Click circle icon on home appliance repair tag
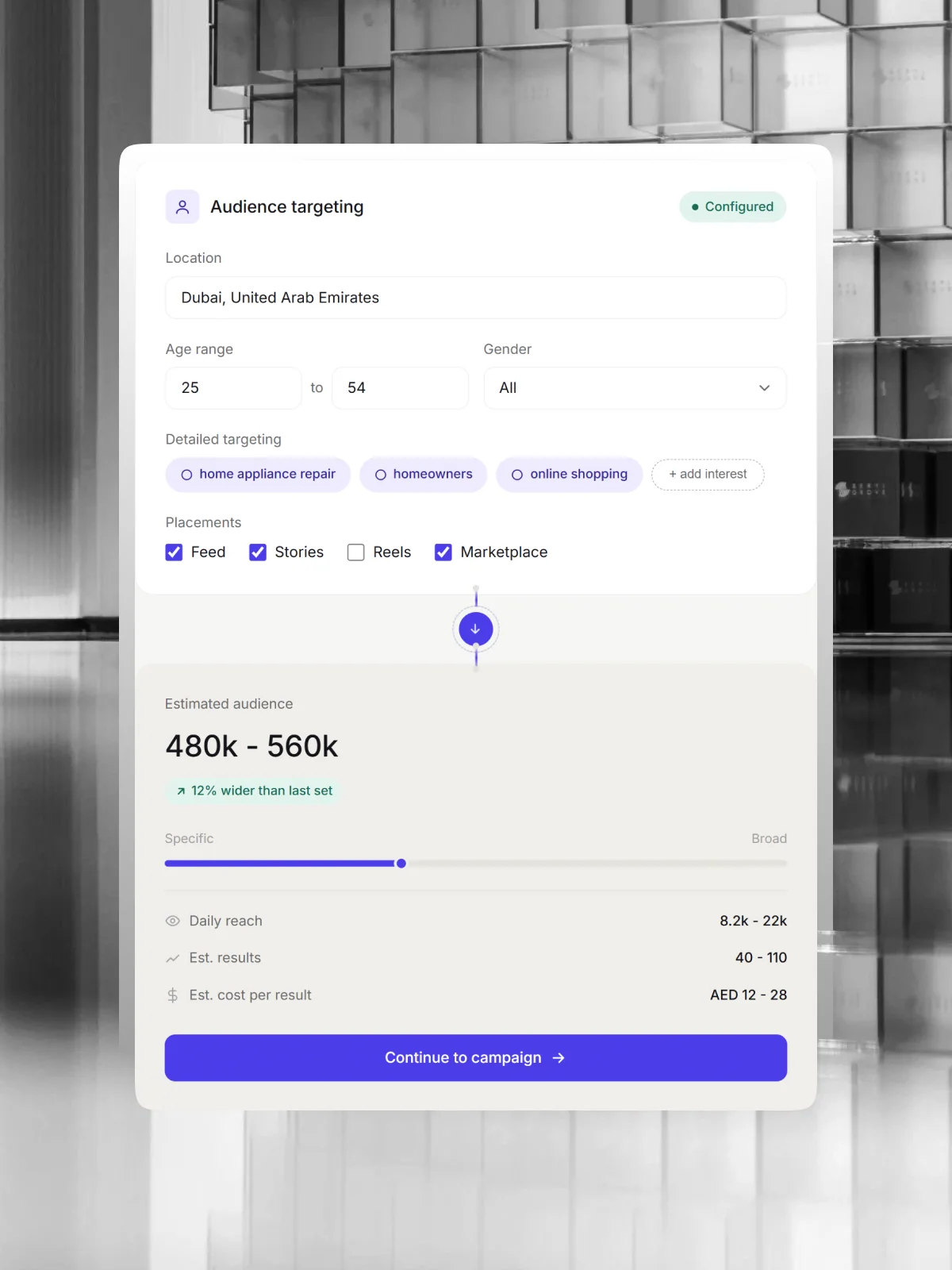 186,475
